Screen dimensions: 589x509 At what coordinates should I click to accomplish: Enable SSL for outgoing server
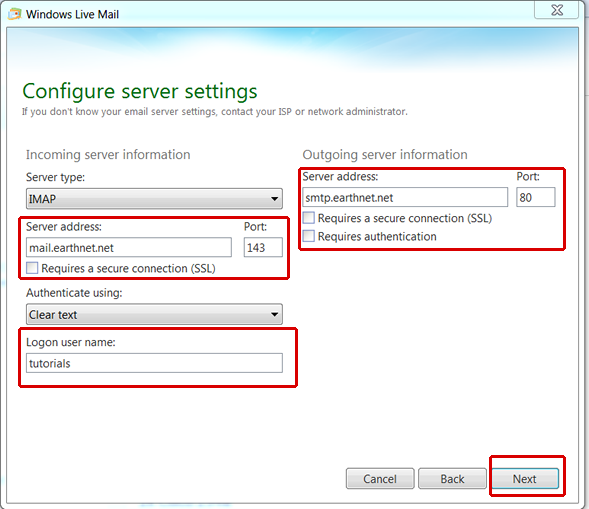coord(308,218)
